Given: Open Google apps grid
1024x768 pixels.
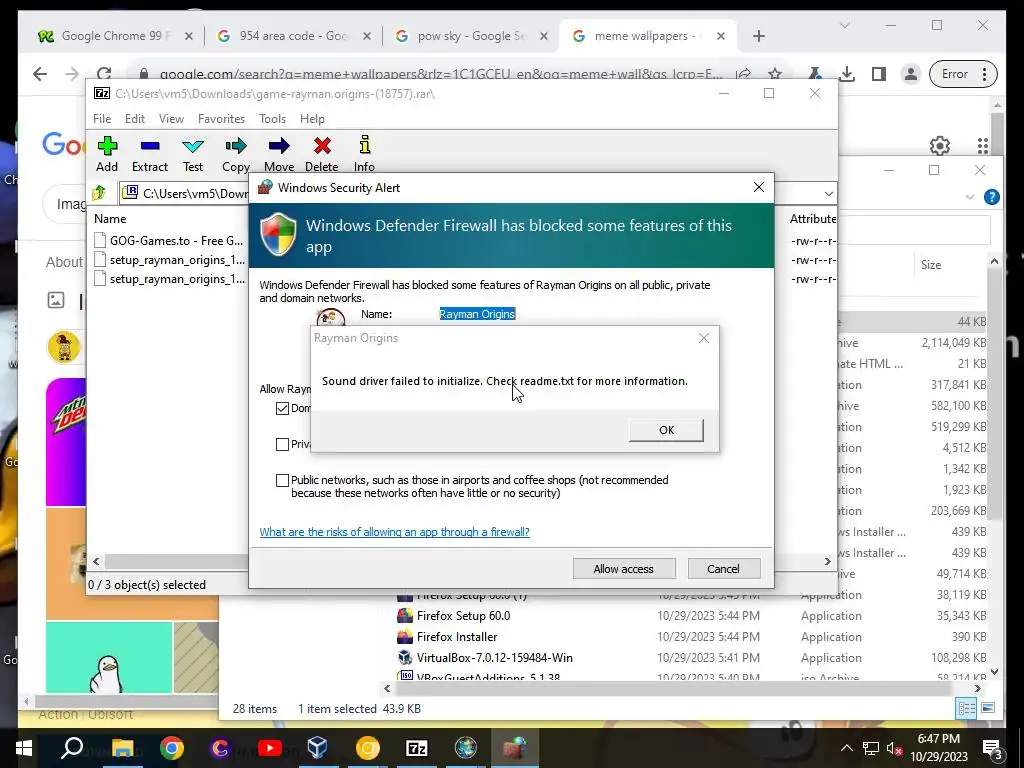Looking at the screenshot, I should (x=982, y=145).
